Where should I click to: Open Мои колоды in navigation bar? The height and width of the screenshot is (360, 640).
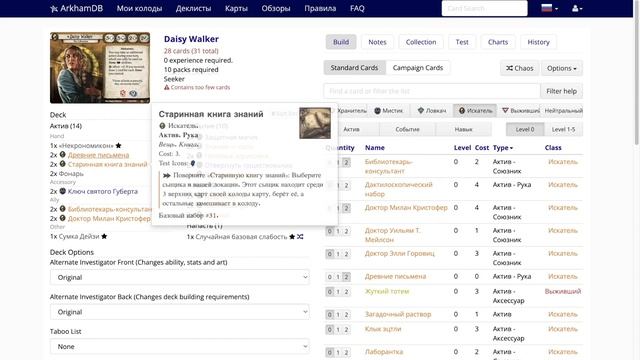pos(139,9)
